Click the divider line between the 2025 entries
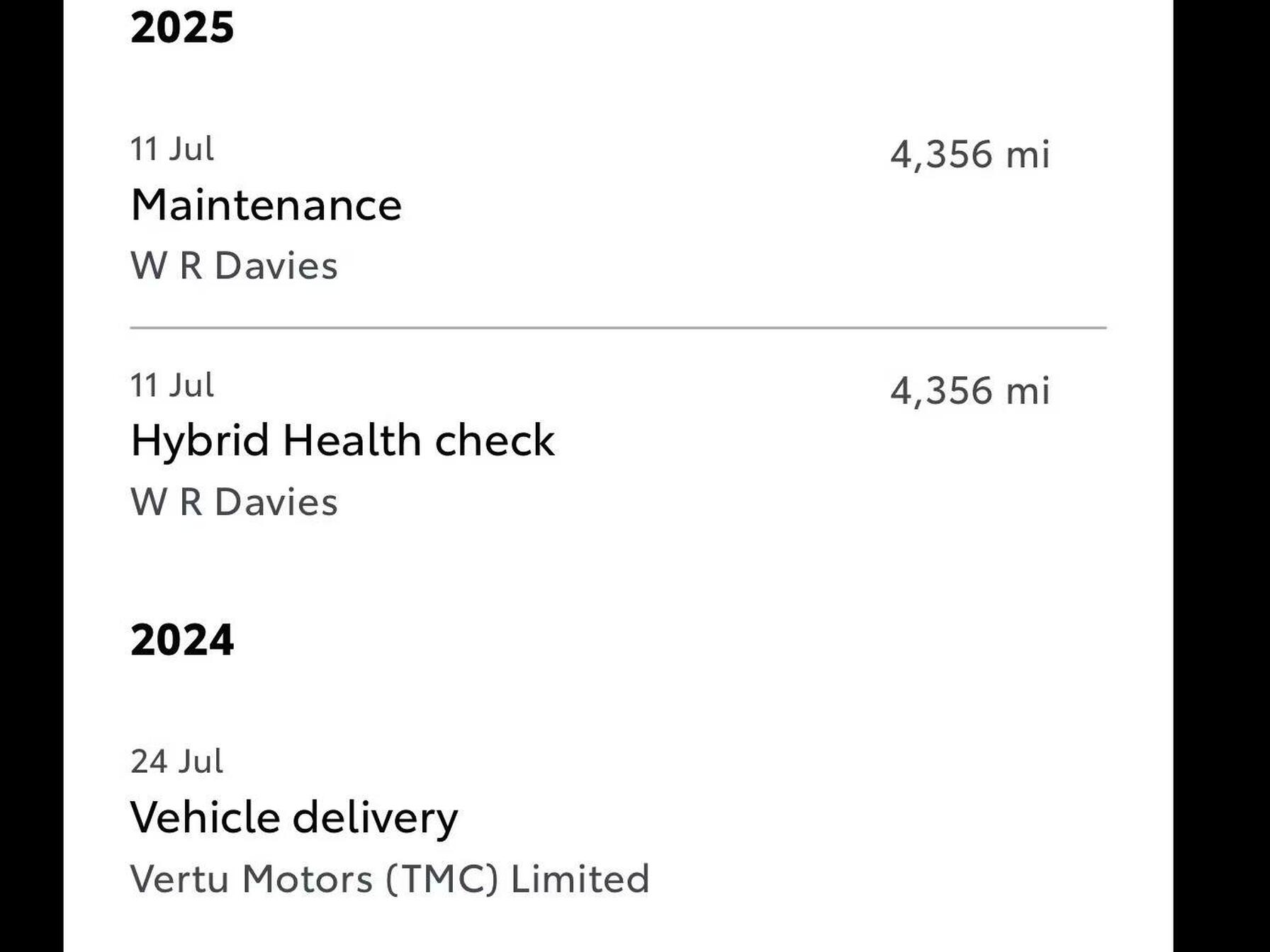This screenshot has width=1270, height=952. pos(618,328)
